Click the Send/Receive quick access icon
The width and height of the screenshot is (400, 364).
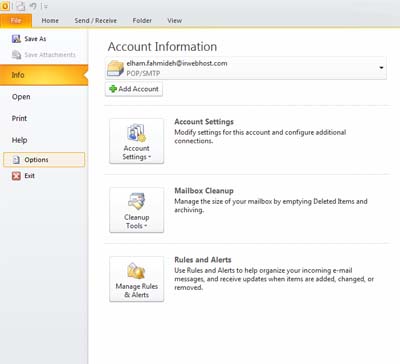pos(21,6)
